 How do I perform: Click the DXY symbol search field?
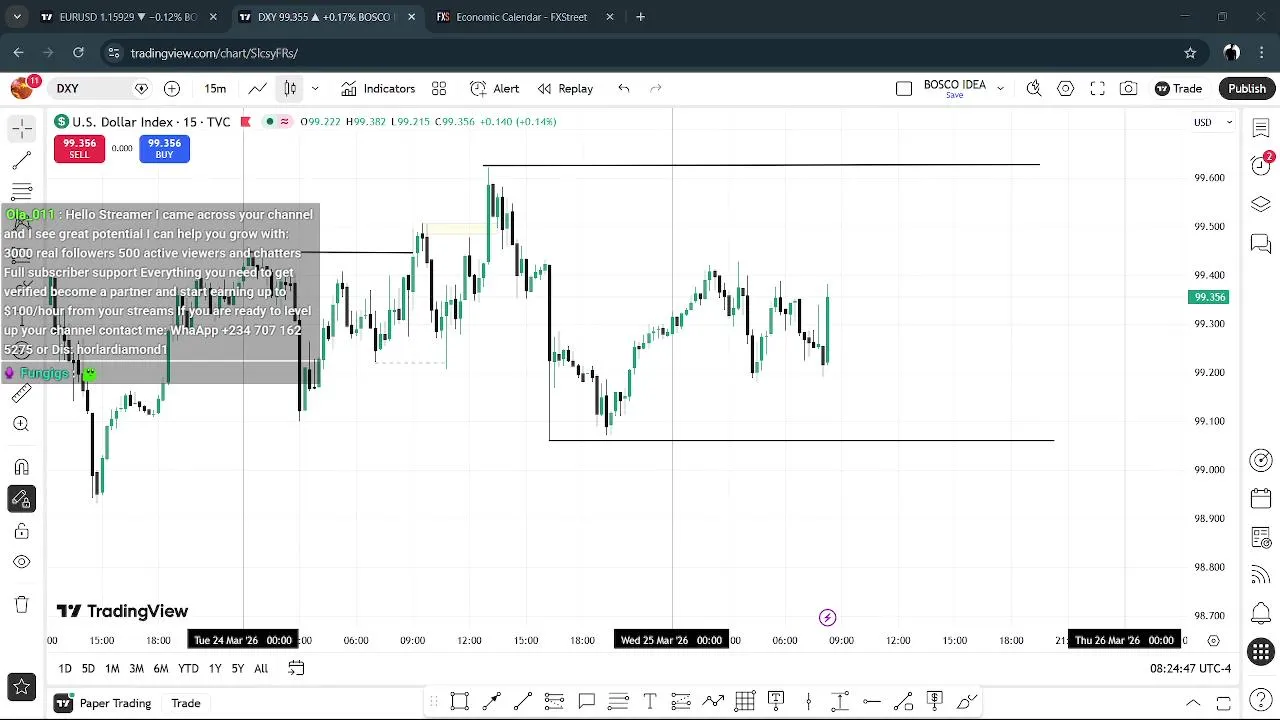pyautogui.click(x=96, y=89)
